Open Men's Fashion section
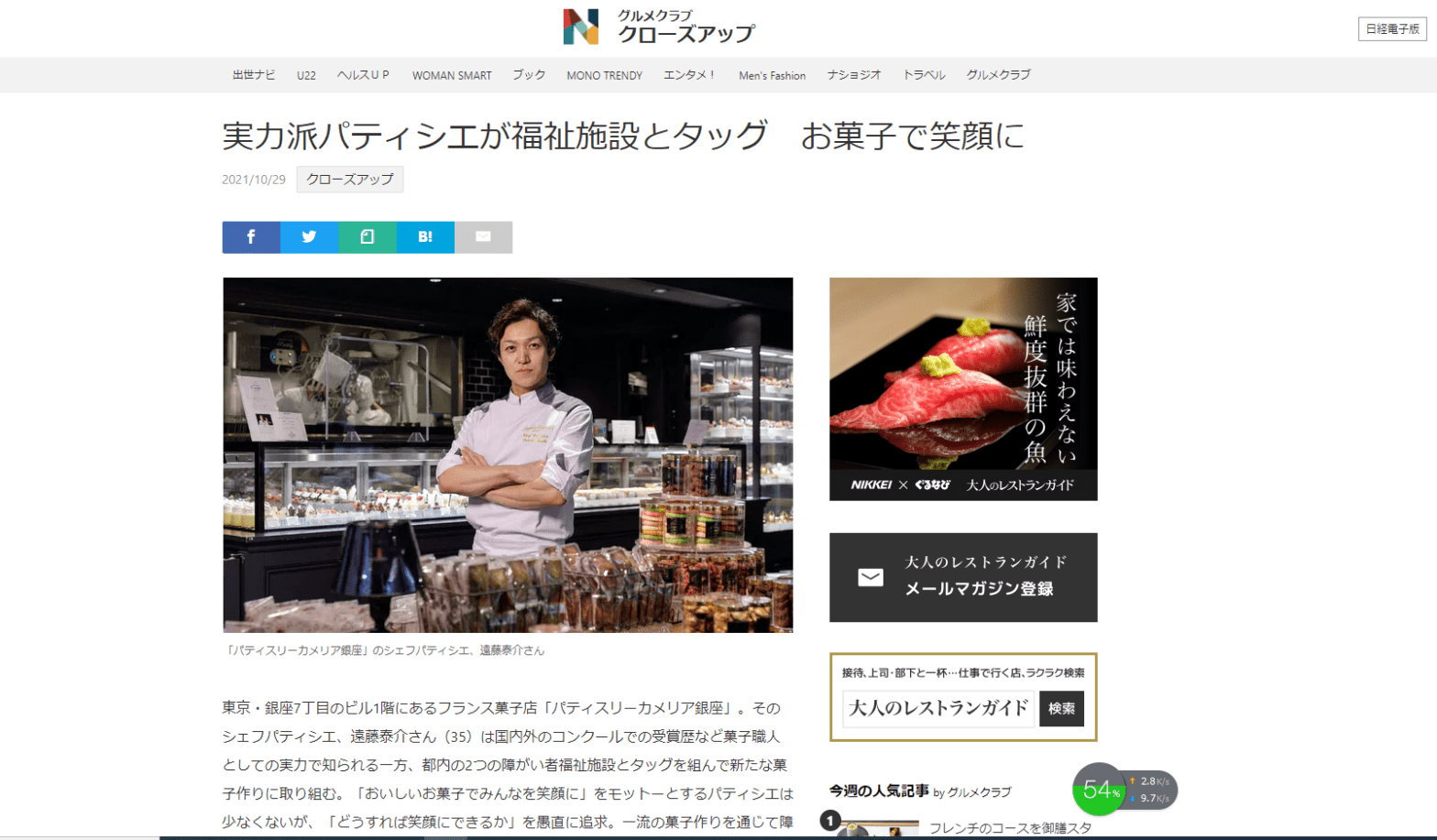The image size is (1437, 840). pyautogui.click(x=773, y=75)
